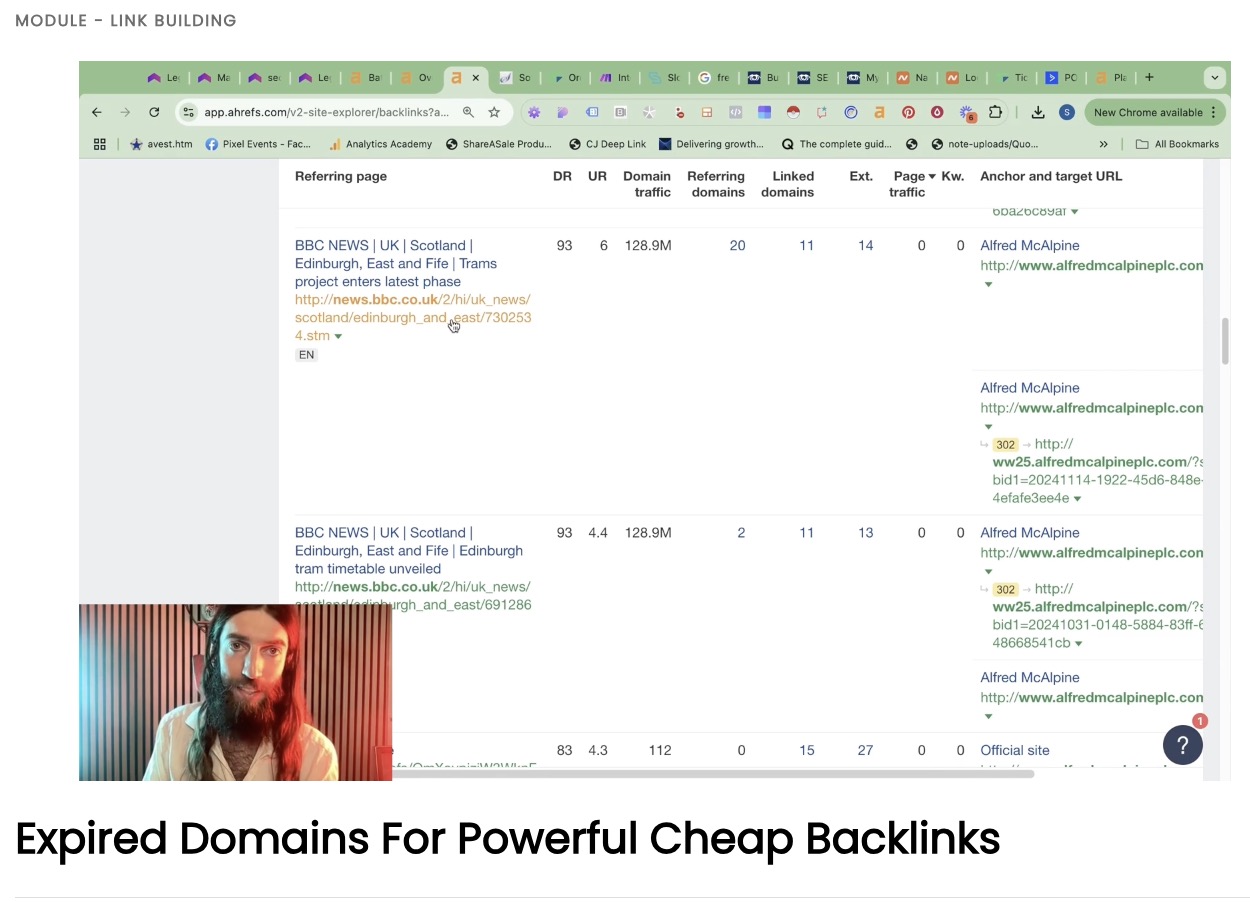Click the Pinterest extension icon
Screen dimensions: 1250x902
910,112
